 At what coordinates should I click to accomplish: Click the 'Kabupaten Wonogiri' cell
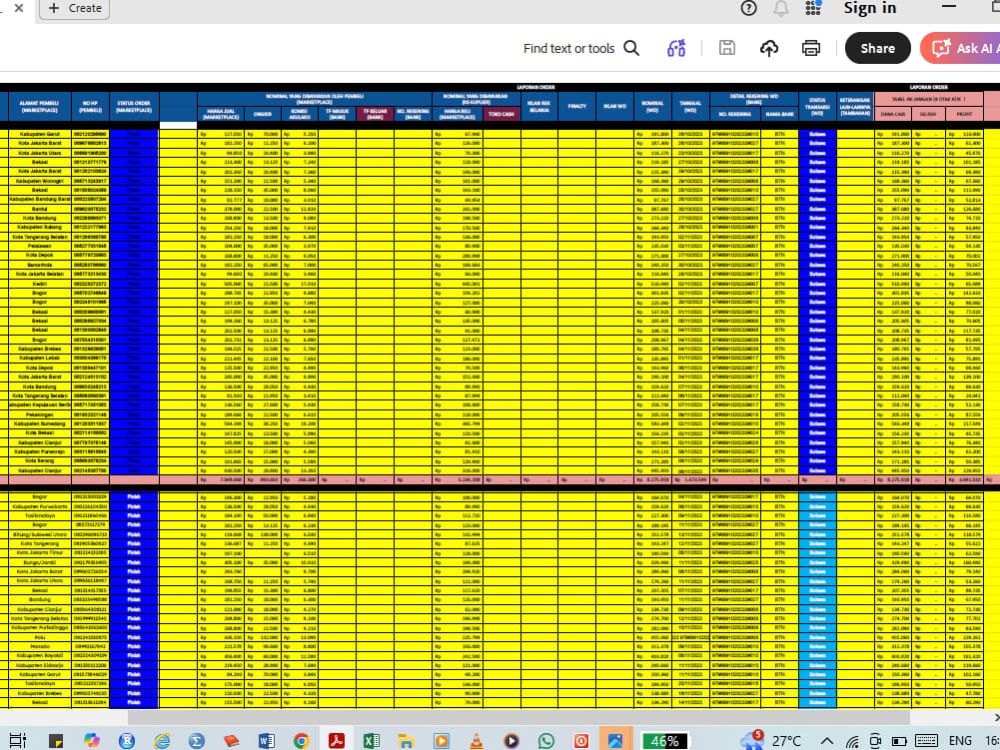tap(40, 181)
